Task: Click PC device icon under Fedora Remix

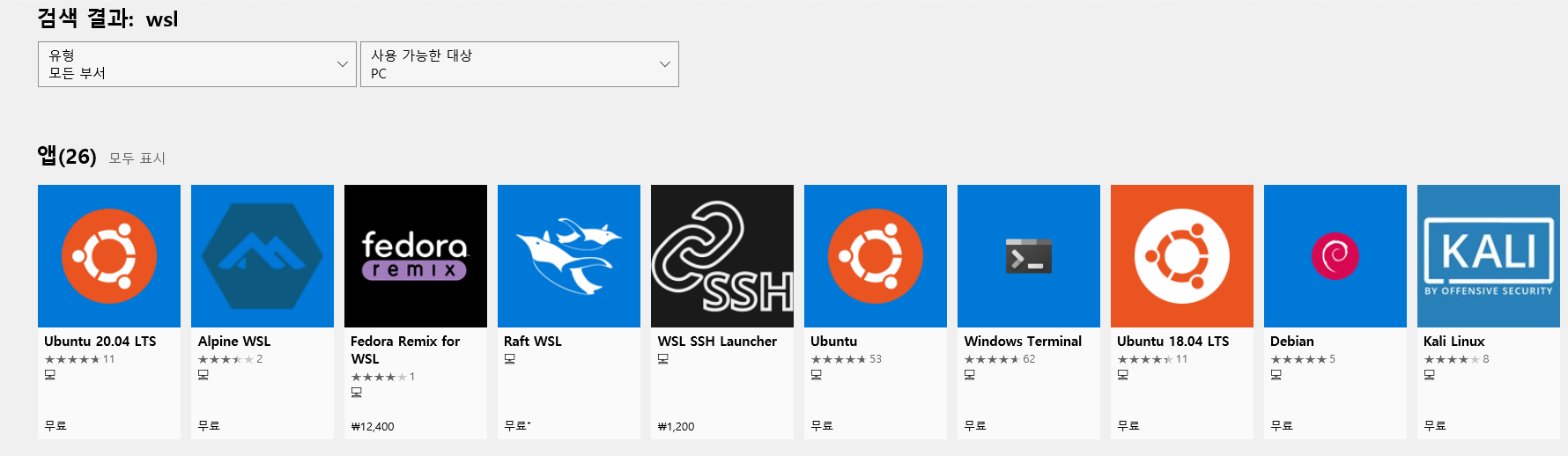Action: click(357, 393)
